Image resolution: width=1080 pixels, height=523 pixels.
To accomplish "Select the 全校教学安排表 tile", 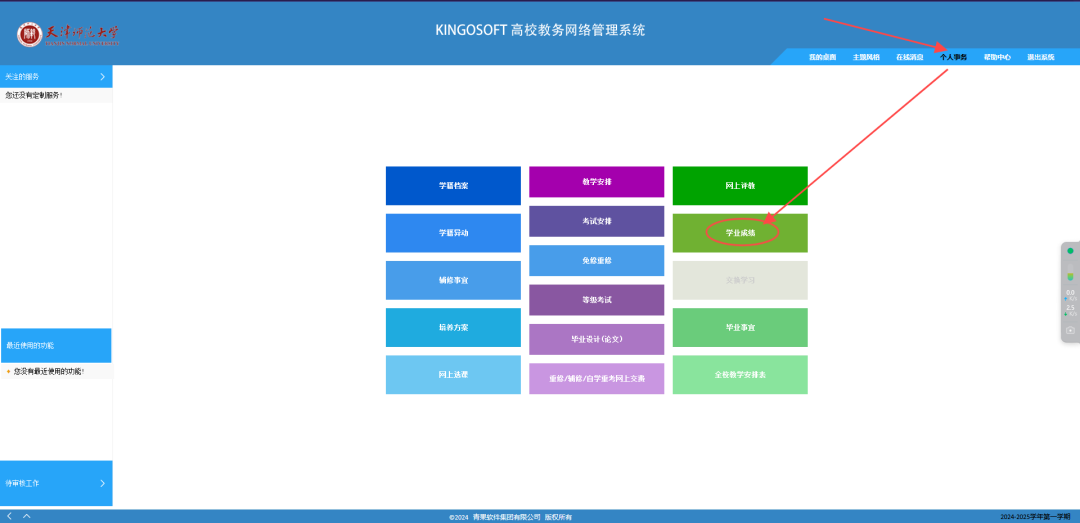I will (740, 375).
